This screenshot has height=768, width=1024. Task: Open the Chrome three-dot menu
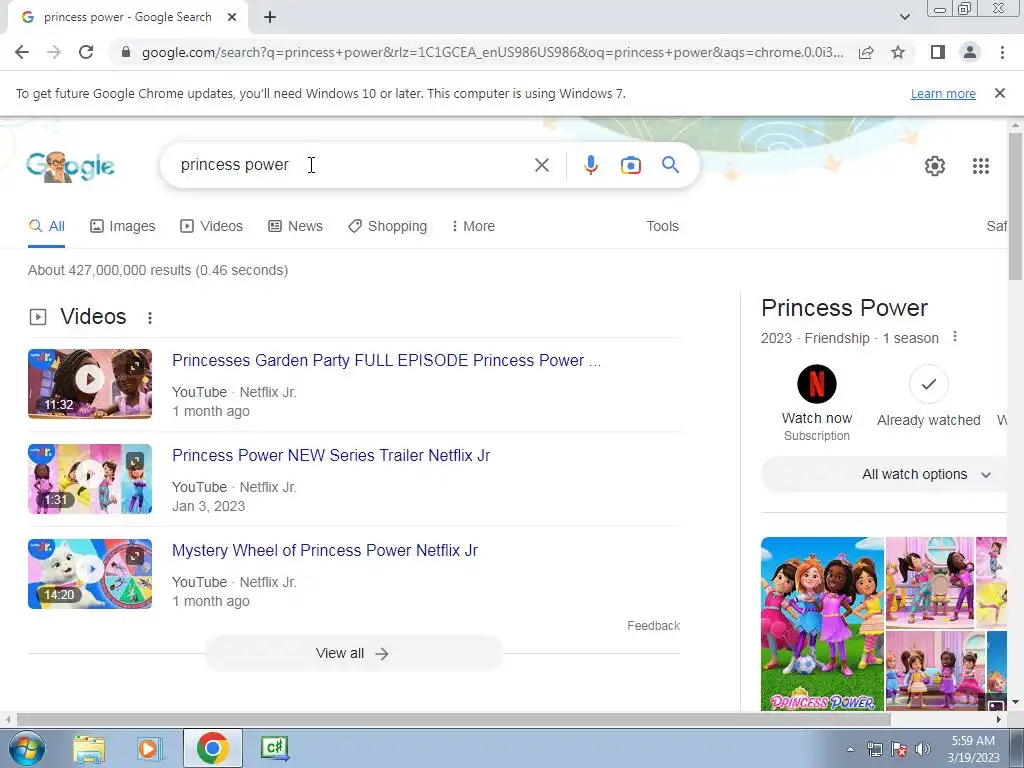(1002, 52)
